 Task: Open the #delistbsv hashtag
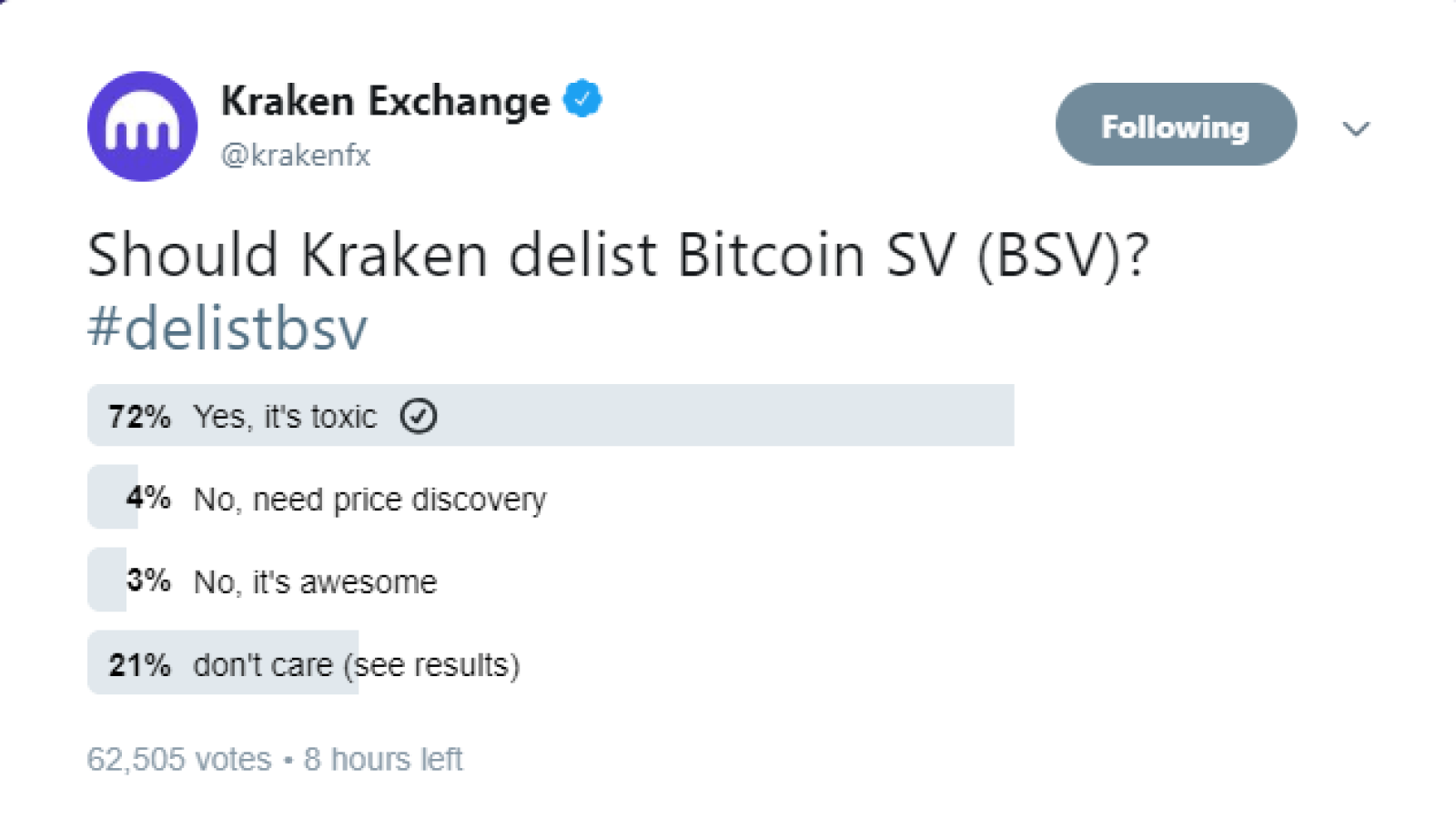click(227, 328)
